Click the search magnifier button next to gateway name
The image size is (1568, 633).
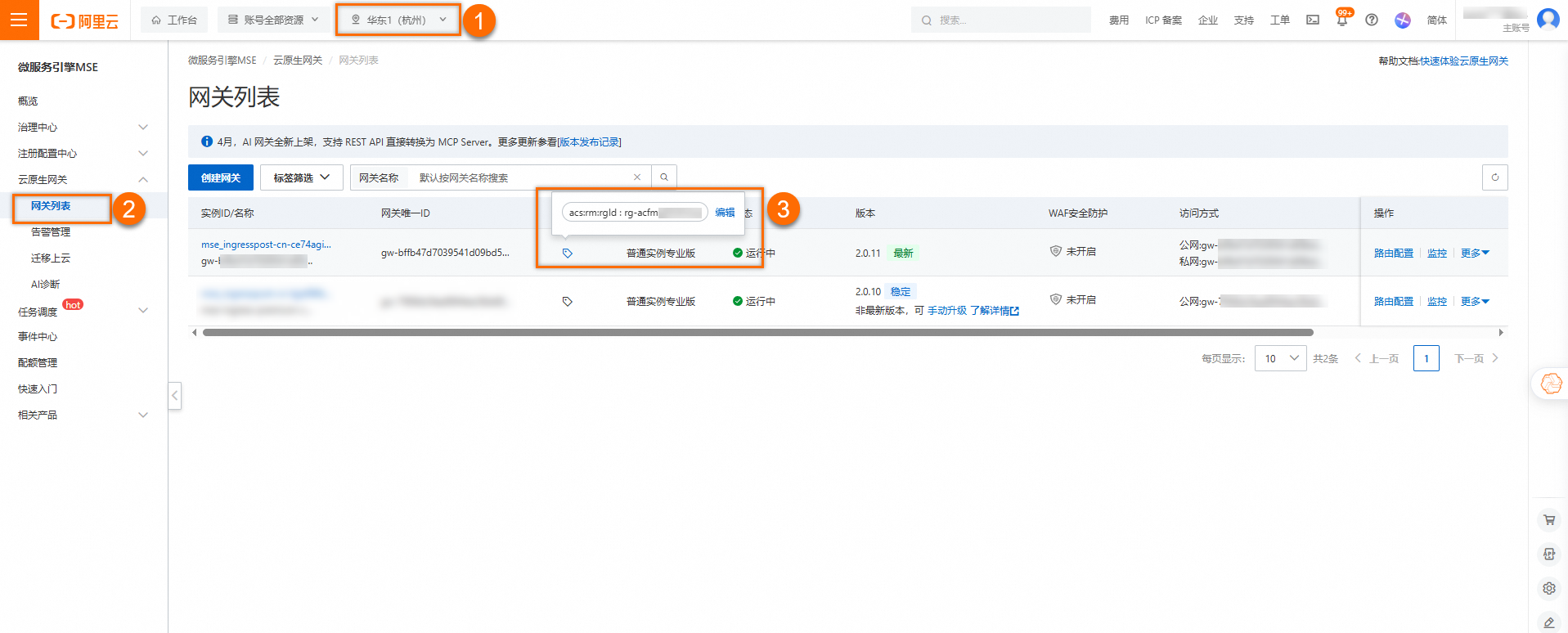664,177
